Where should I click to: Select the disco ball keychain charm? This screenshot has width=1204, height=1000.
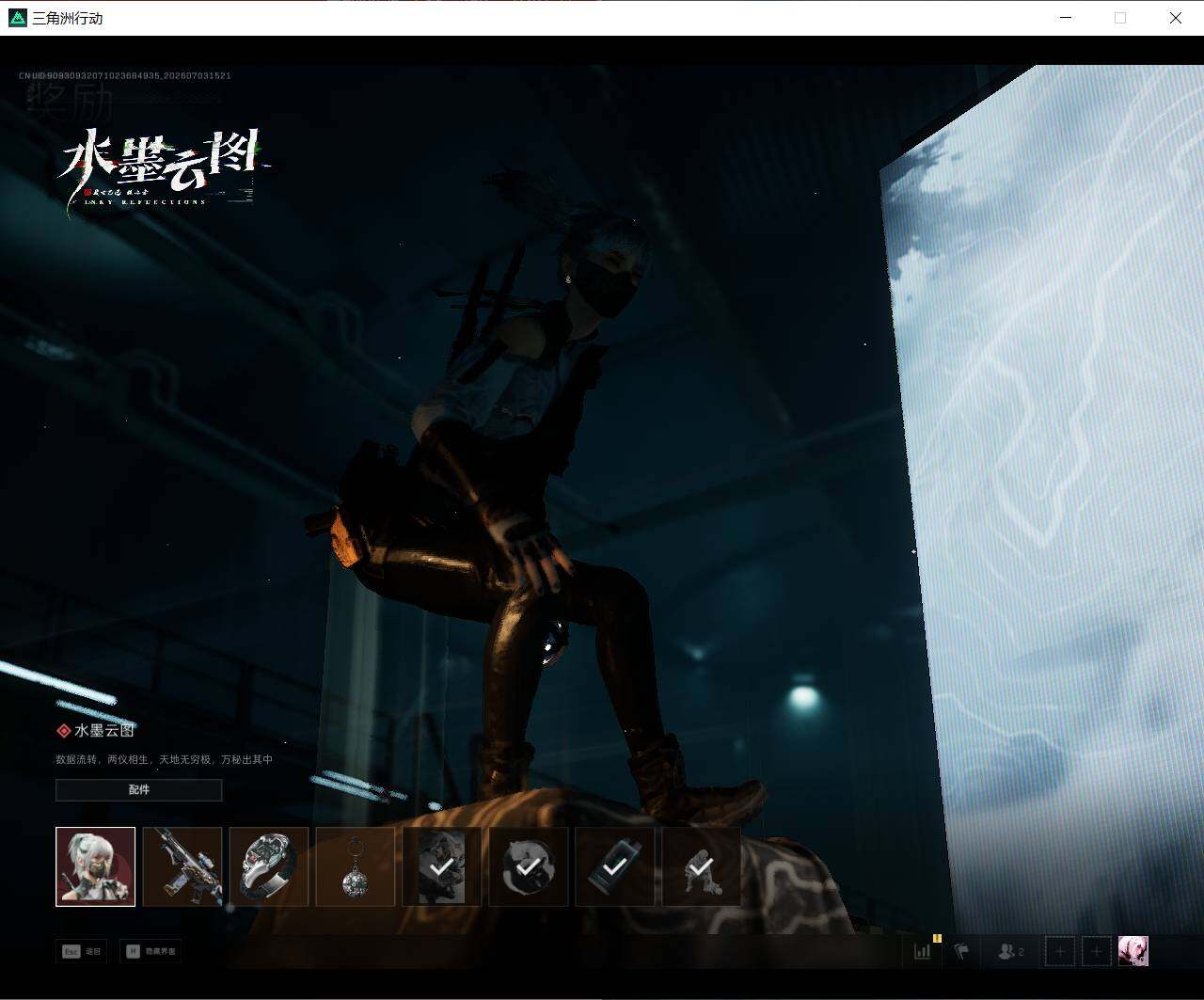(356, 866)
